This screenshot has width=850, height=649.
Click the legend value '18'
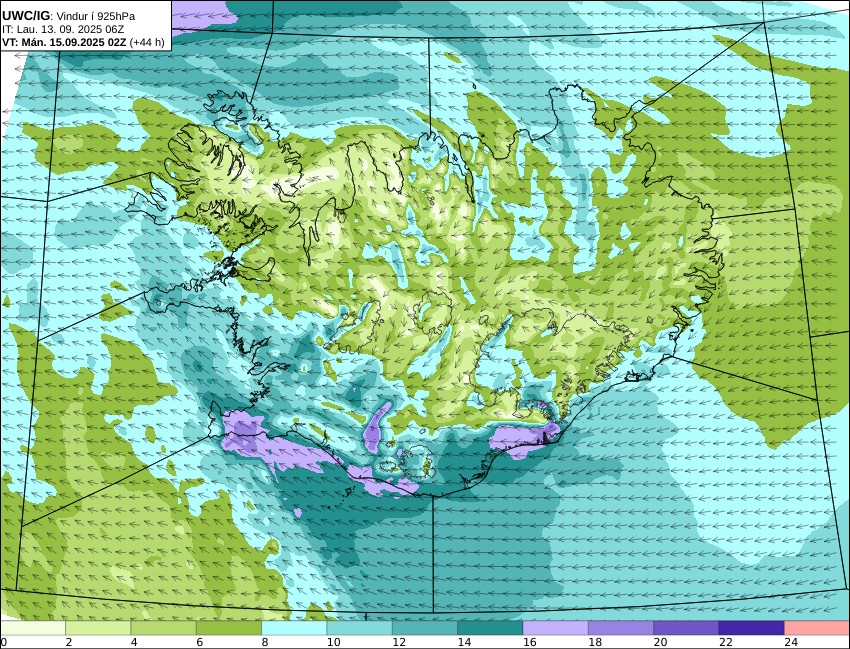[x=594, y=642]
